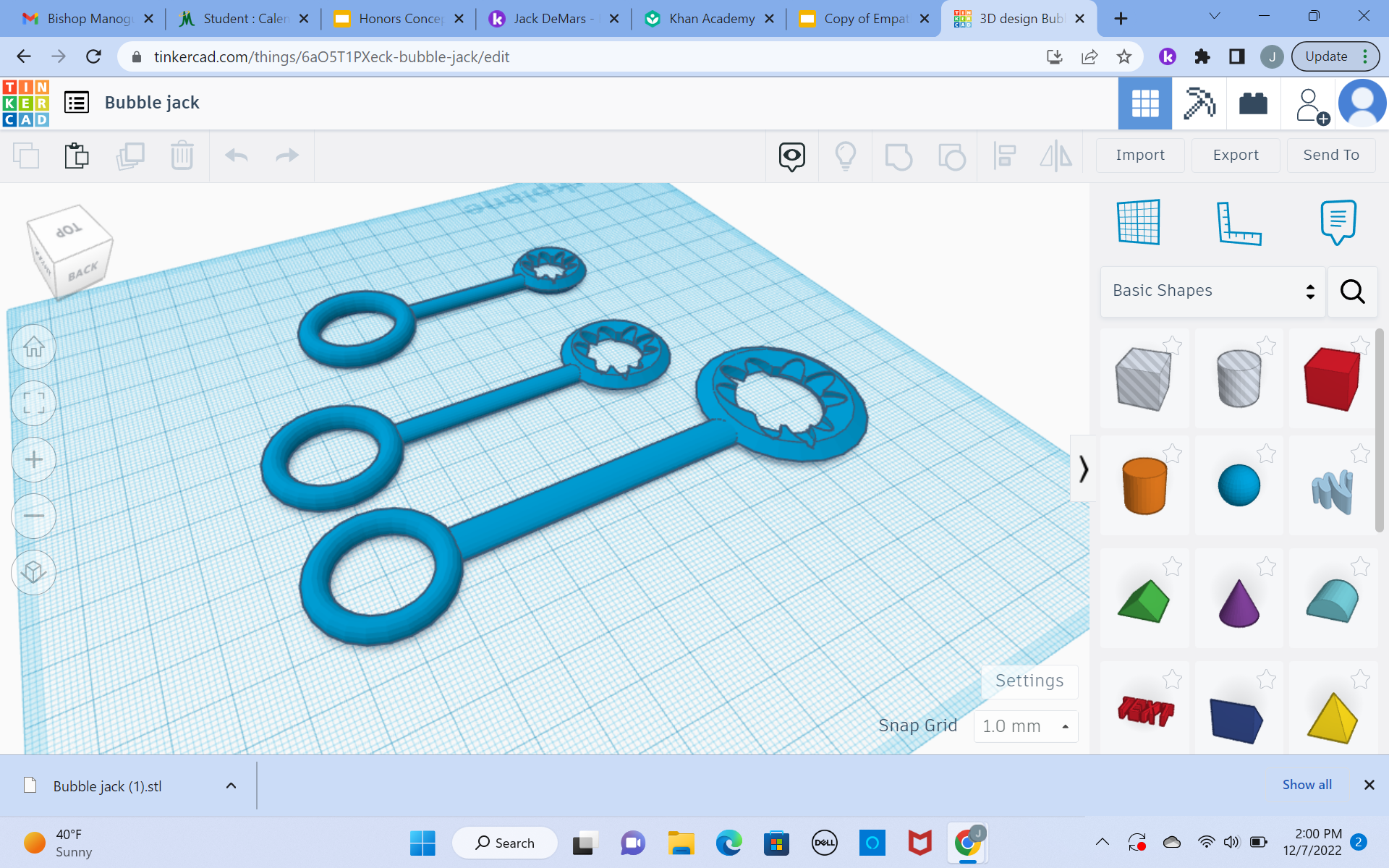Switch to Khan Academy browser tab
This screenshot has height=868, width=1389.
tap(710, 19)
